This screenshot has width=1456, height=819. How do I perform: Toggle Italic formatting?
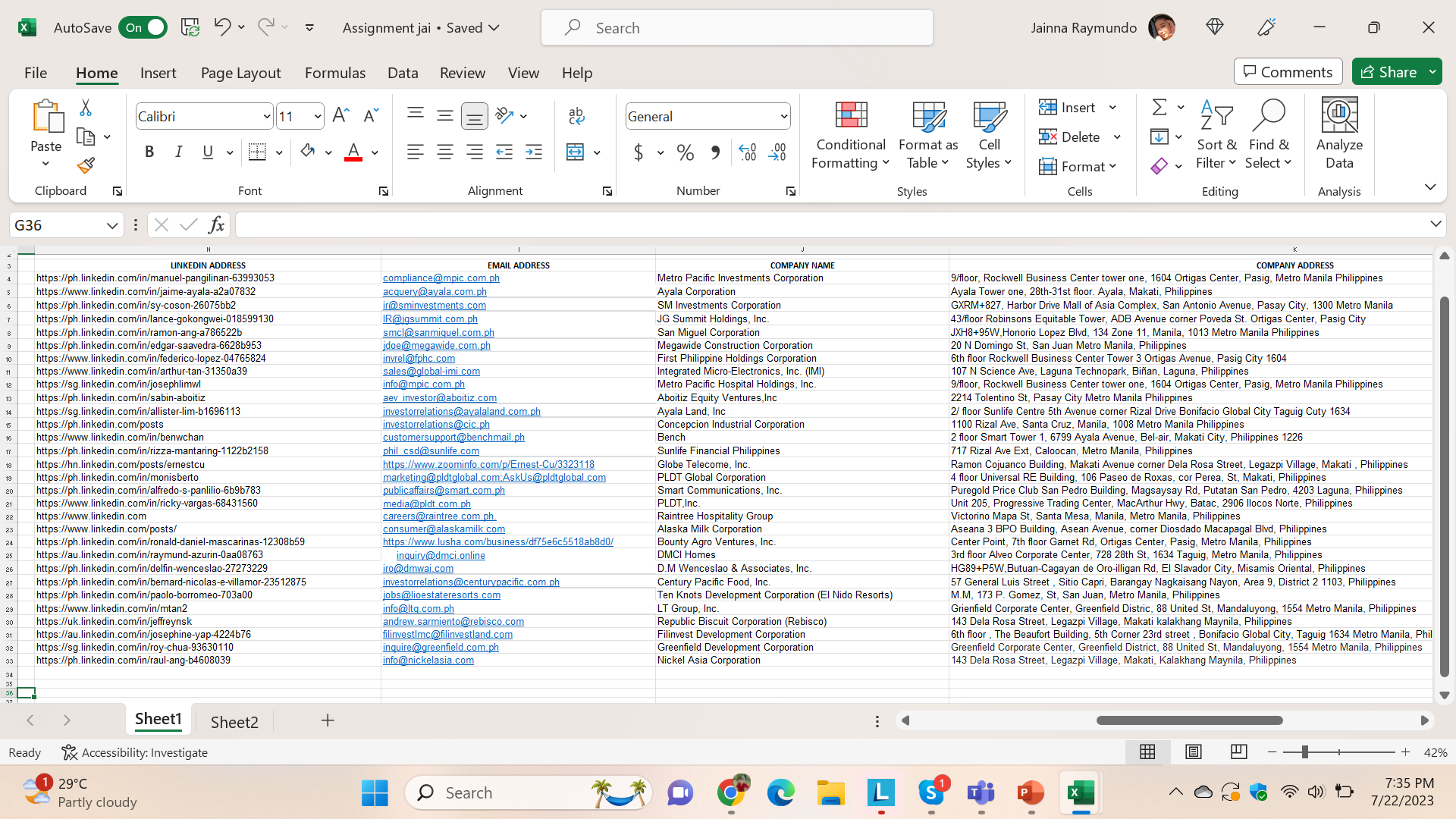[x=179, y=152]
